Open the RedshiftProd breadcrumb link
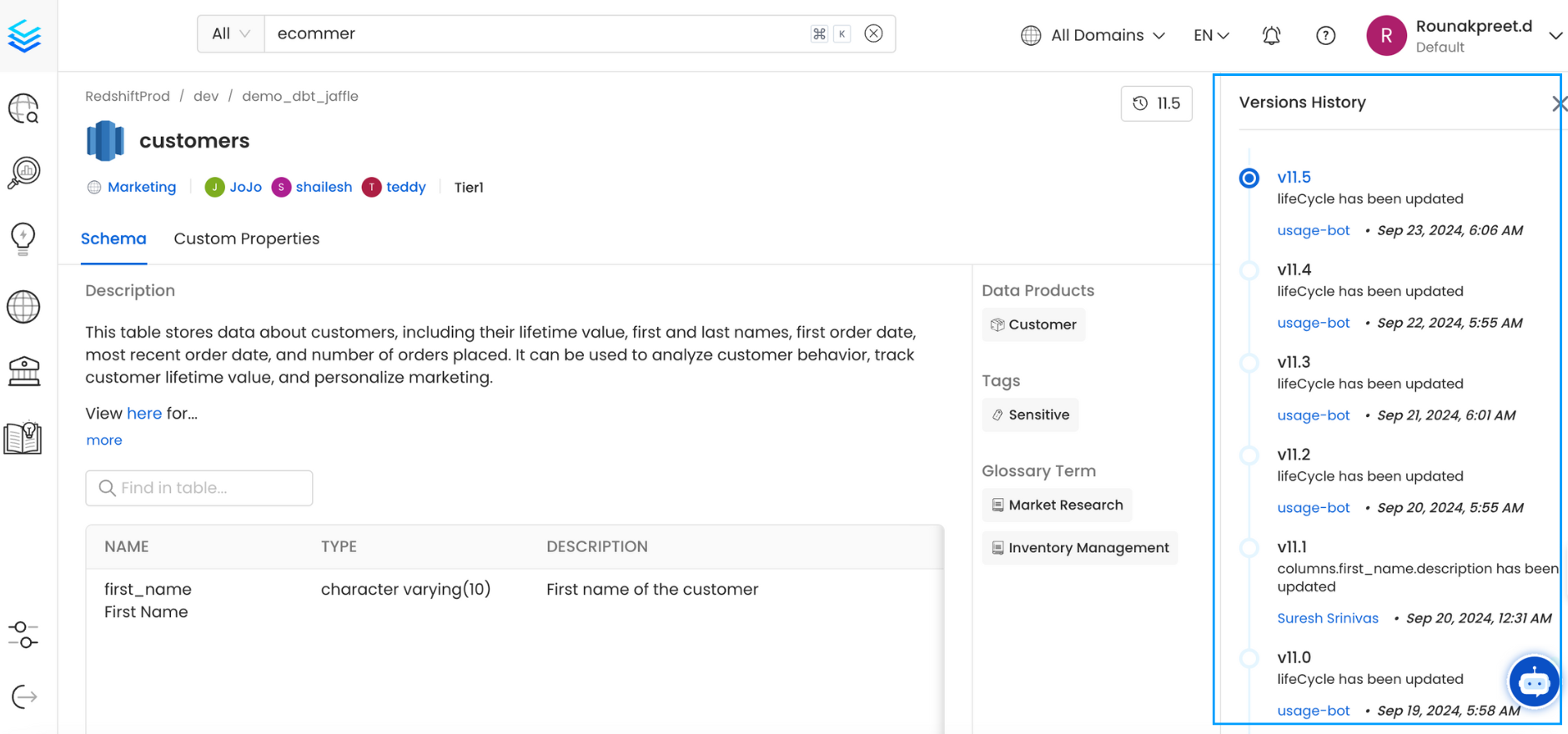Screen dimensions: 1568x734 pos(128,96)
